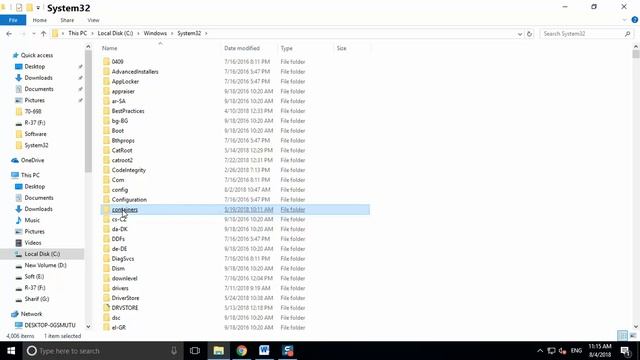Viewport: 640px width, 360px height.
Task: Go back with the back arrow
Action: (9, 33)
